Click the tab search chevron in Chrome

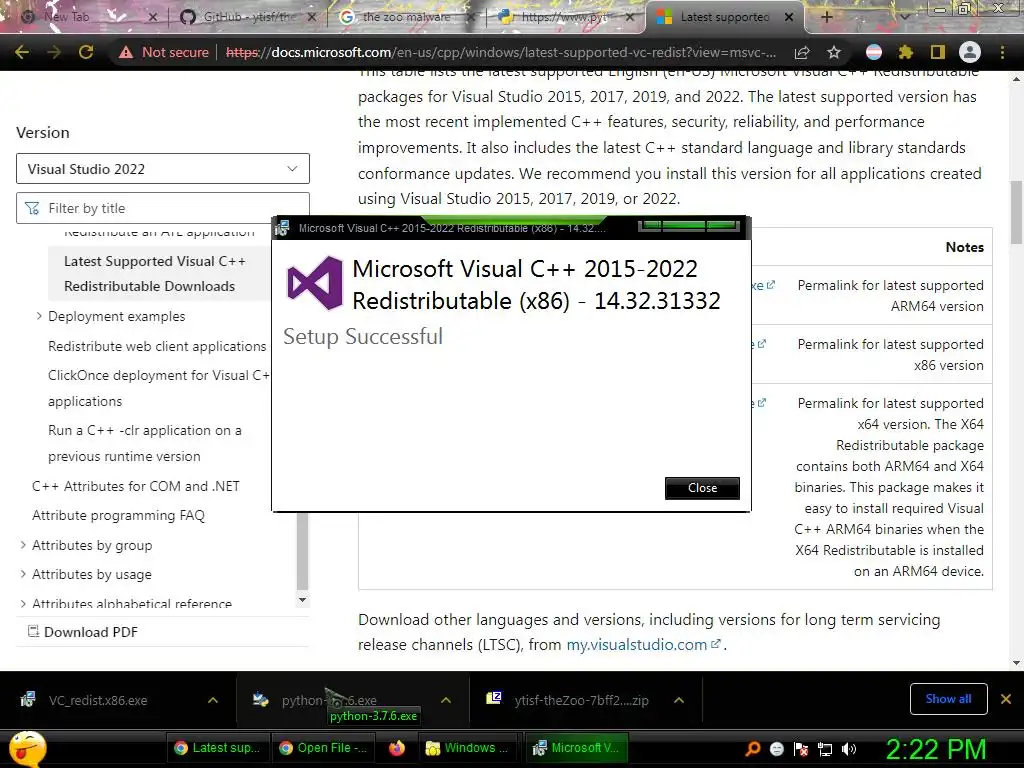(905, 17)
